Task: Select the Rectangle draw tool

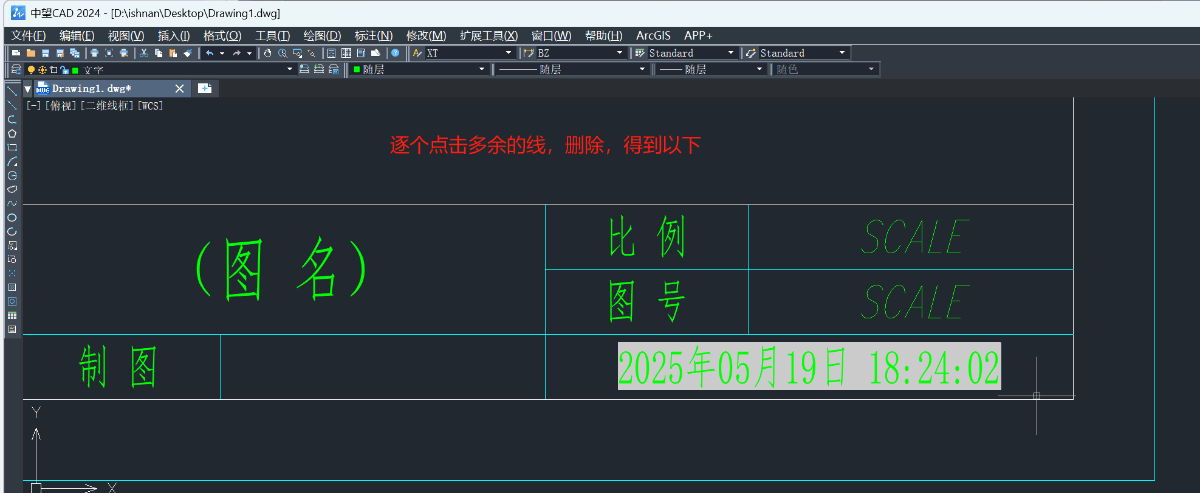Action: pos(12,147)
